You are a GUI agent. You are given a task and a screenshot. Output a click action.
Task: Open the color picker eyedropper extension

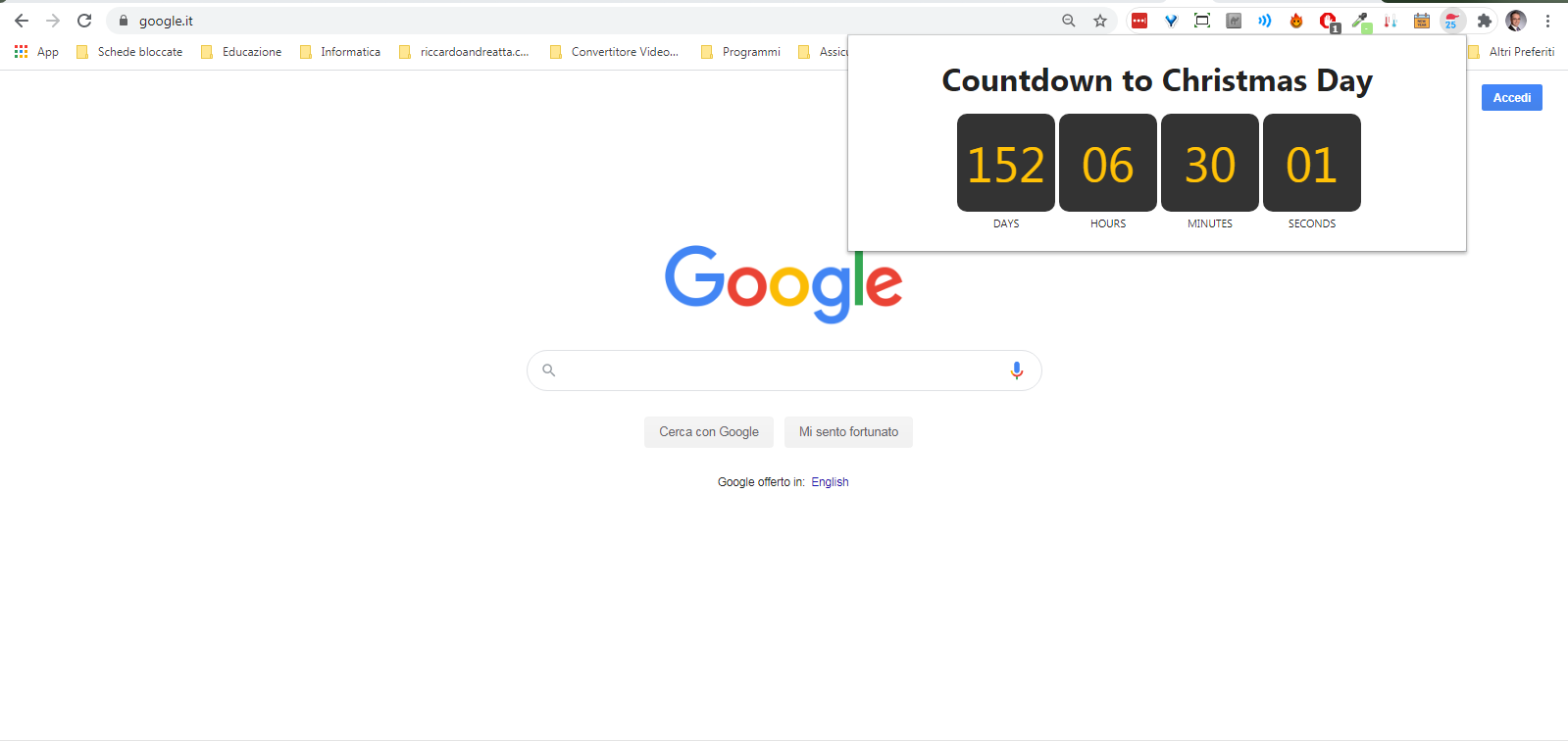tap(1360, 21)
